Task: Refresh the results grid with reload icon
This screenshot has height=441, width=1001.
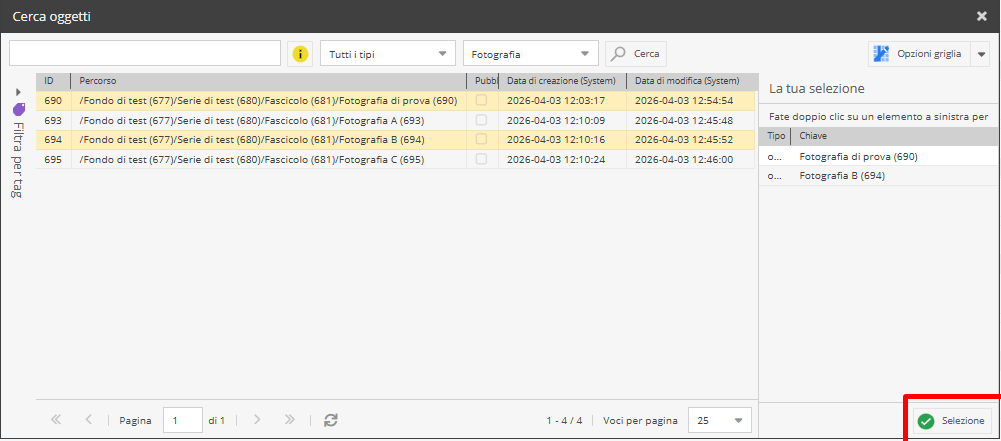Action: pos(331,421)
